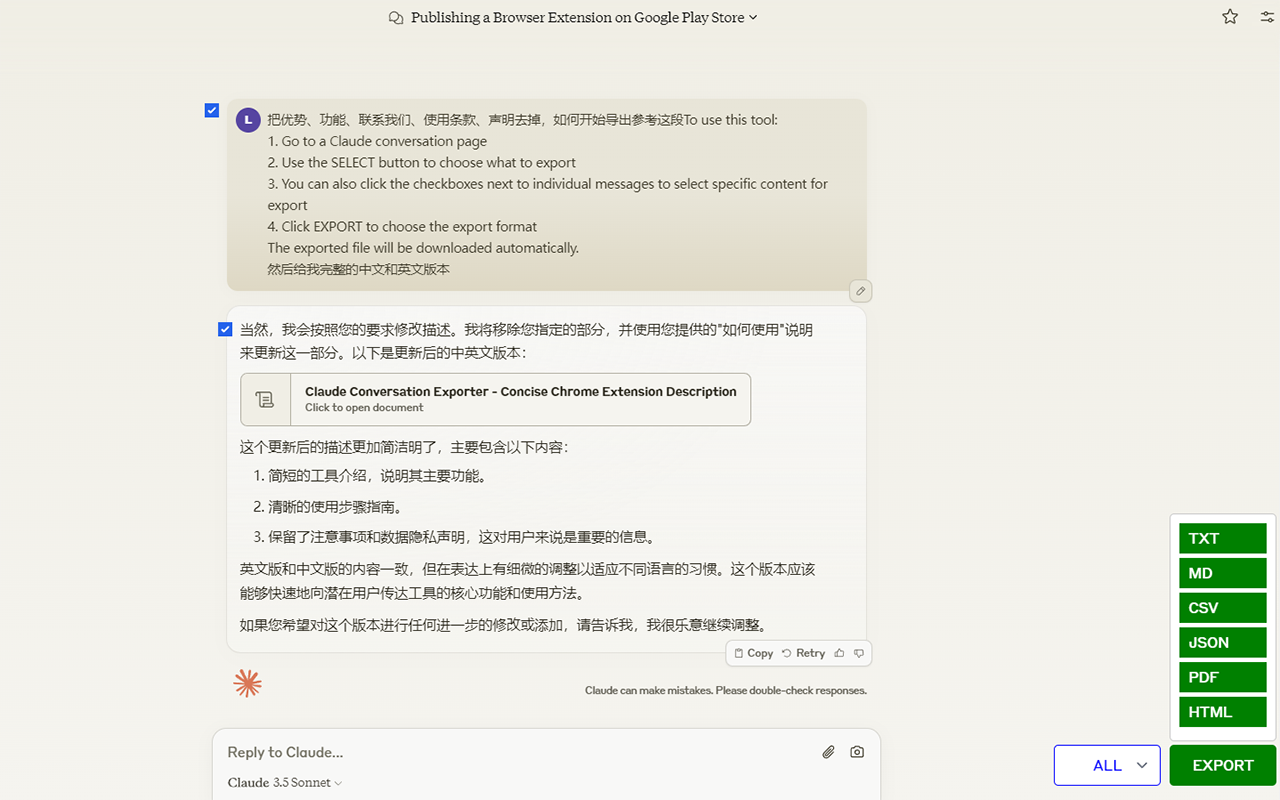The height and width of the screenshot is (800, 1280).
Task: Click the document scroll icon on the artifact card
Action: click(265, 400)
